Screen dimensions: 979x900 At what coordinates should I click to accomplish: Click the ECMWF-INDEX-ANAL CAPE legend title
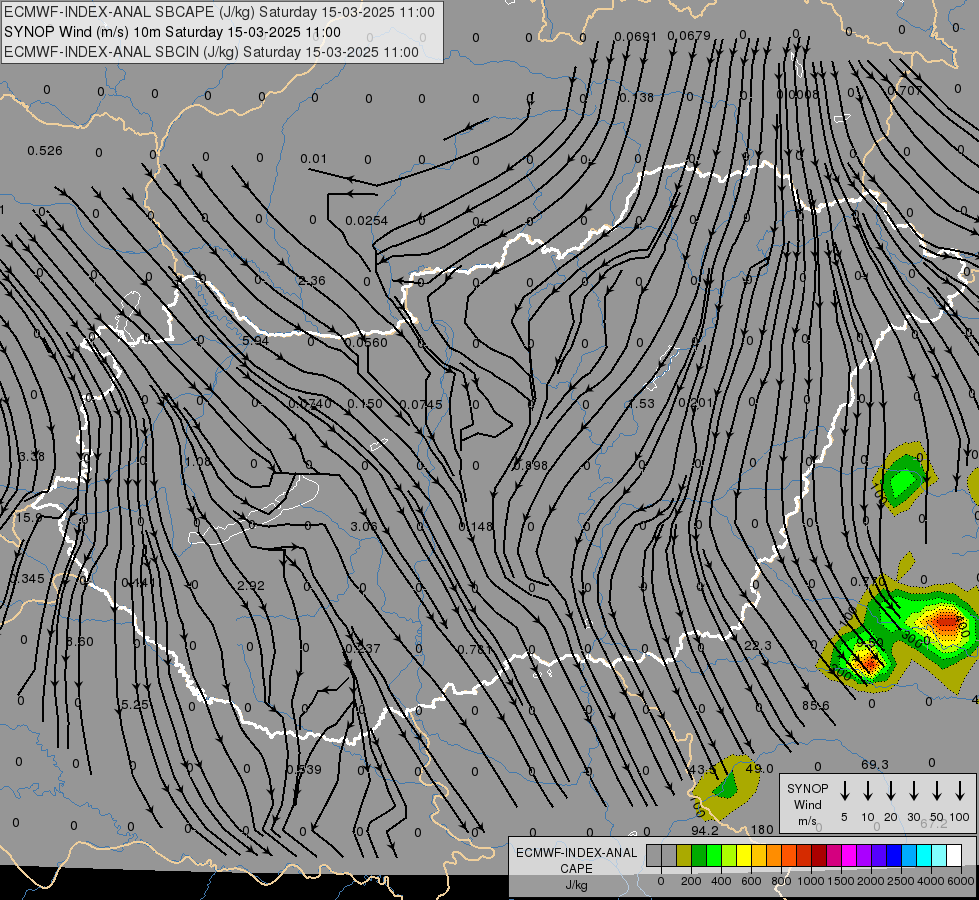click(x=576, y=868)
